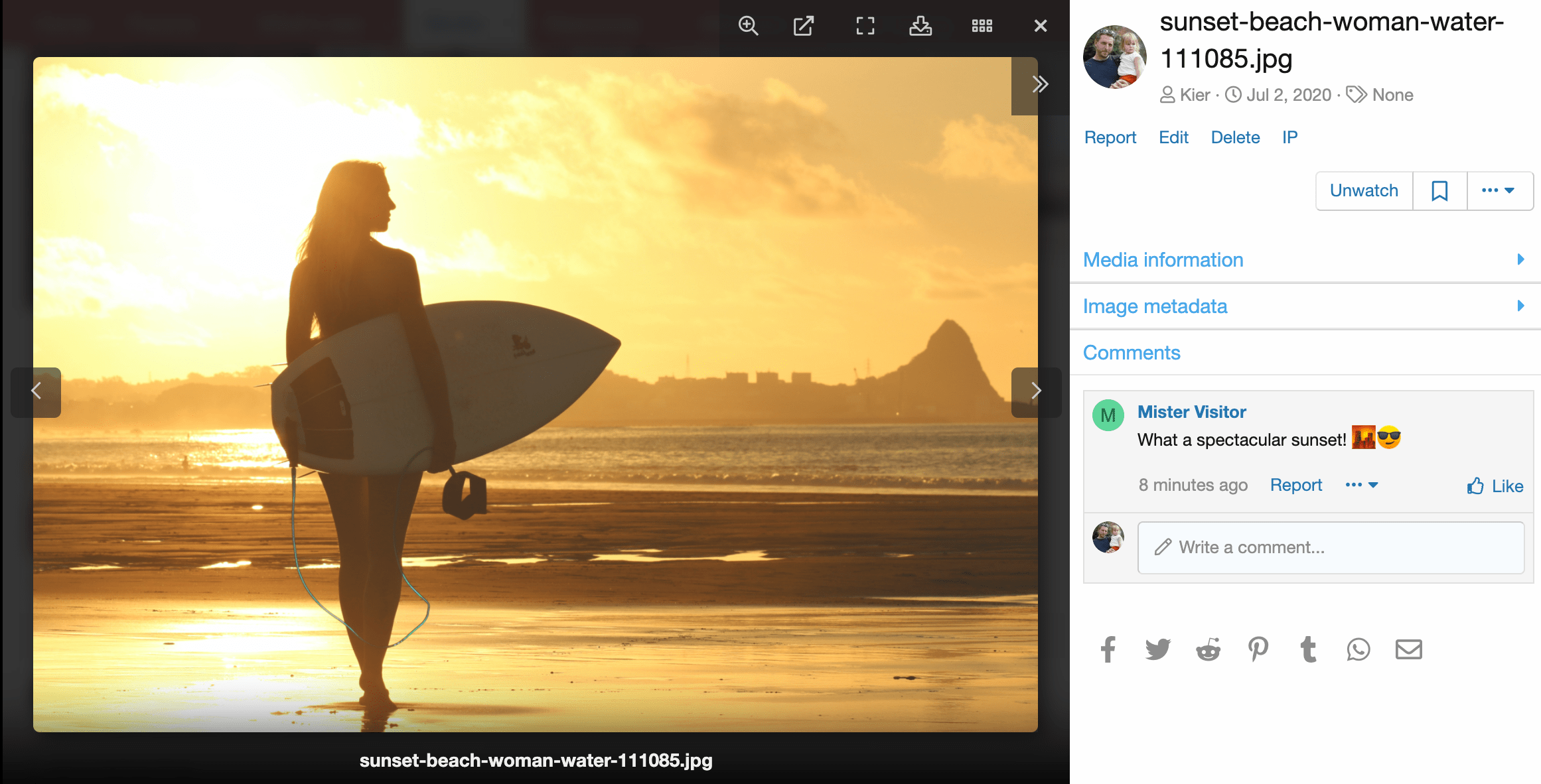Open more options dropdown beside bookmark

[1498, 191]
